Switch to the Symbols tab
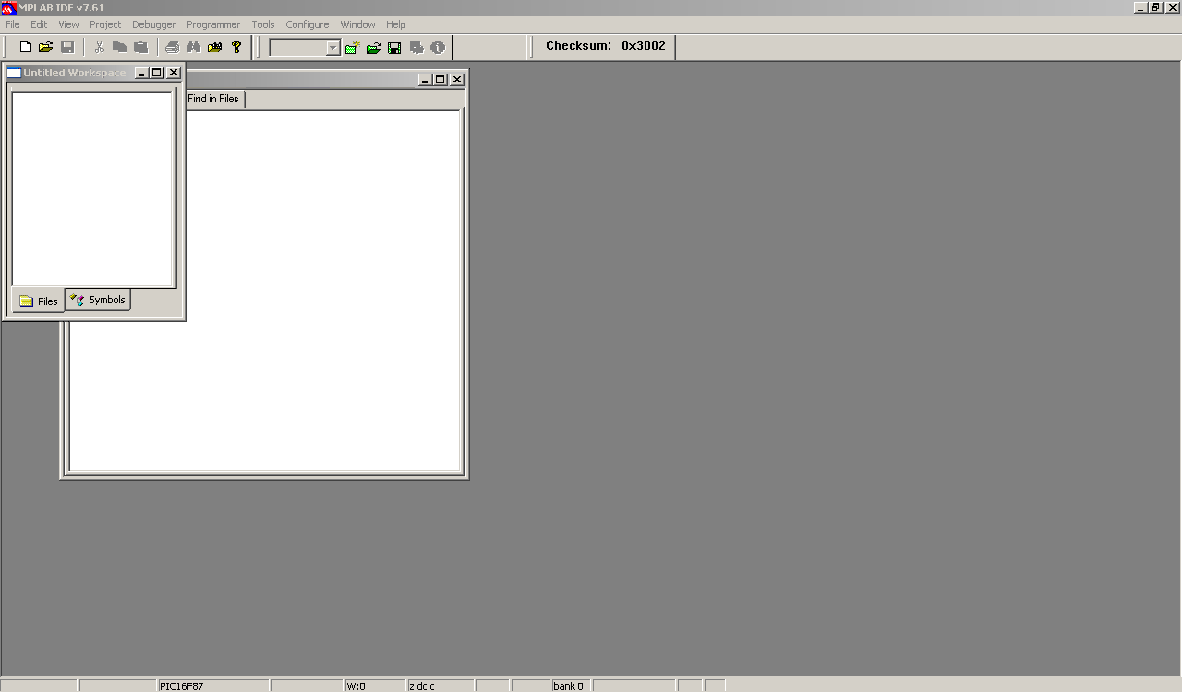1182x693 pixels. tap(98, 300)
